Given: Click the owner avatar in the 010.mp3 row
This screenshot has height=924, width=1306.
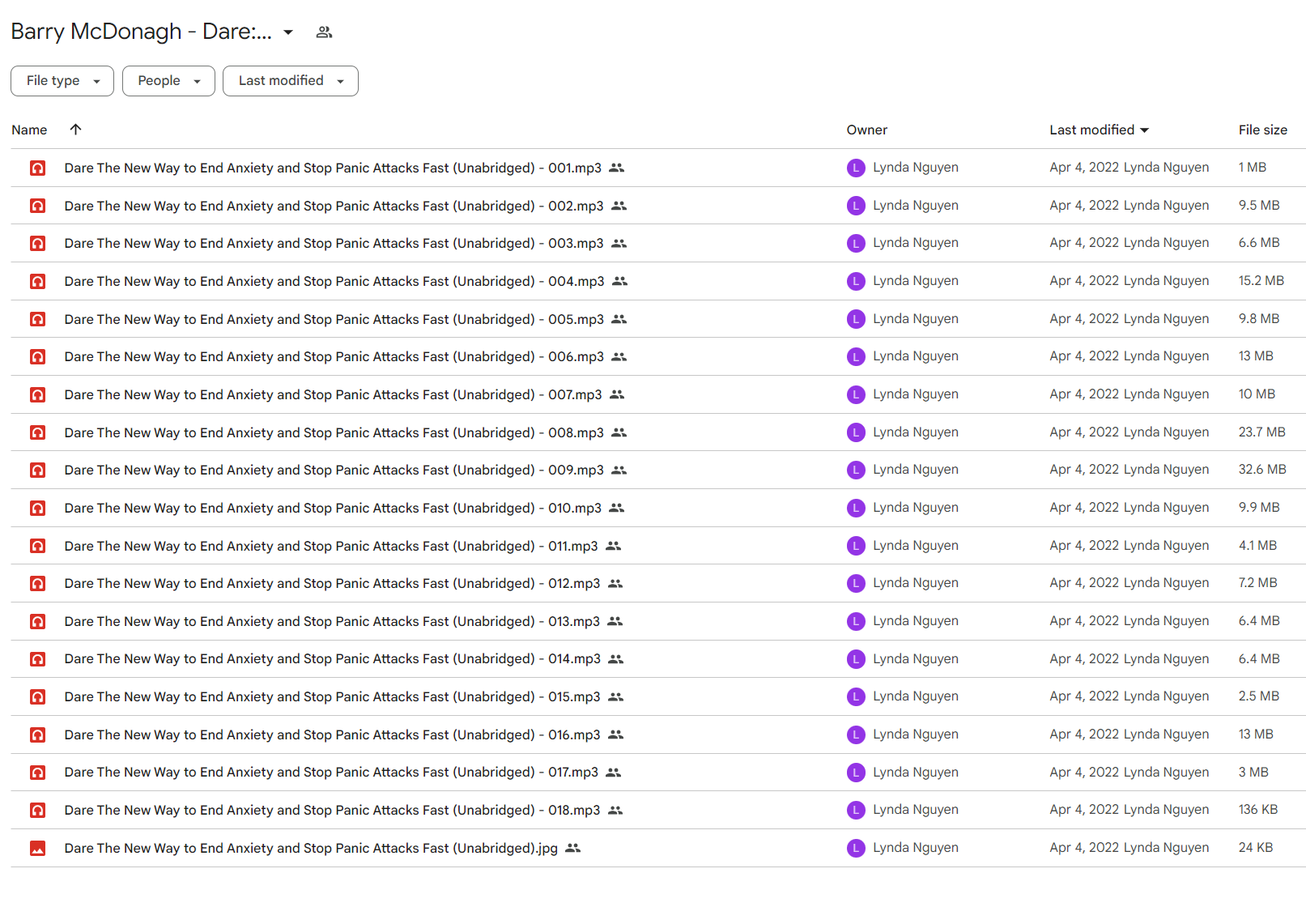Looking at the screenshot, I should pos(856,508).
